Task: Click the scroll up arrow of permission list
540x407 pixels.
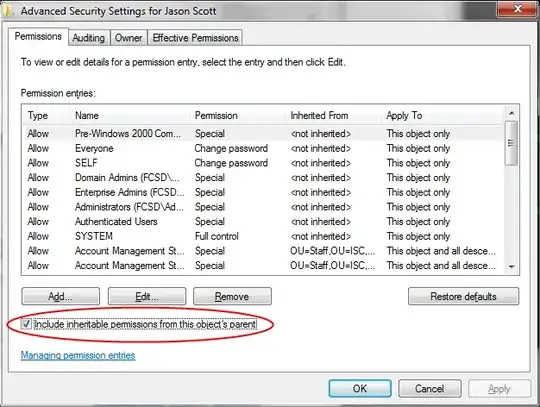Action: [511, 113]
